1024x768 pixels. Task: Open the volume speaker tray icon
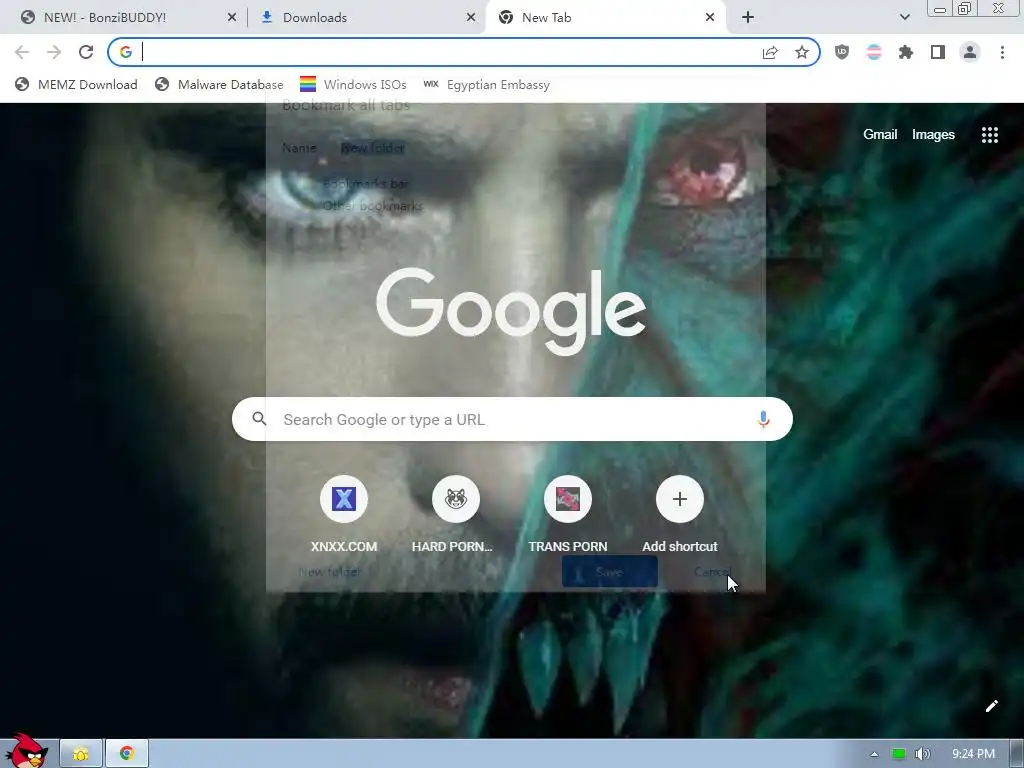[x=922, y=754]
